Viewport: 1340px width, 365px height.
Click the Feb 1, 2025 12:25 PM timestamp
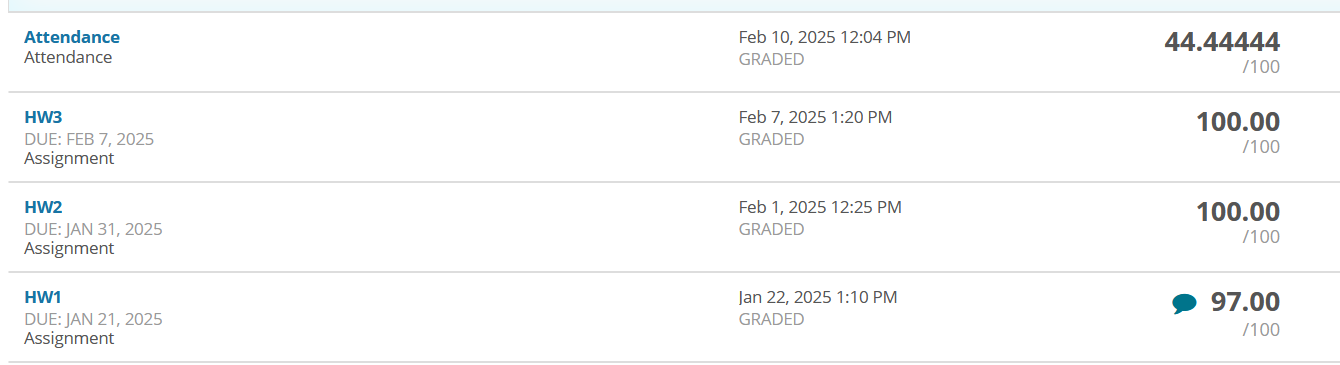pos(820,207)
